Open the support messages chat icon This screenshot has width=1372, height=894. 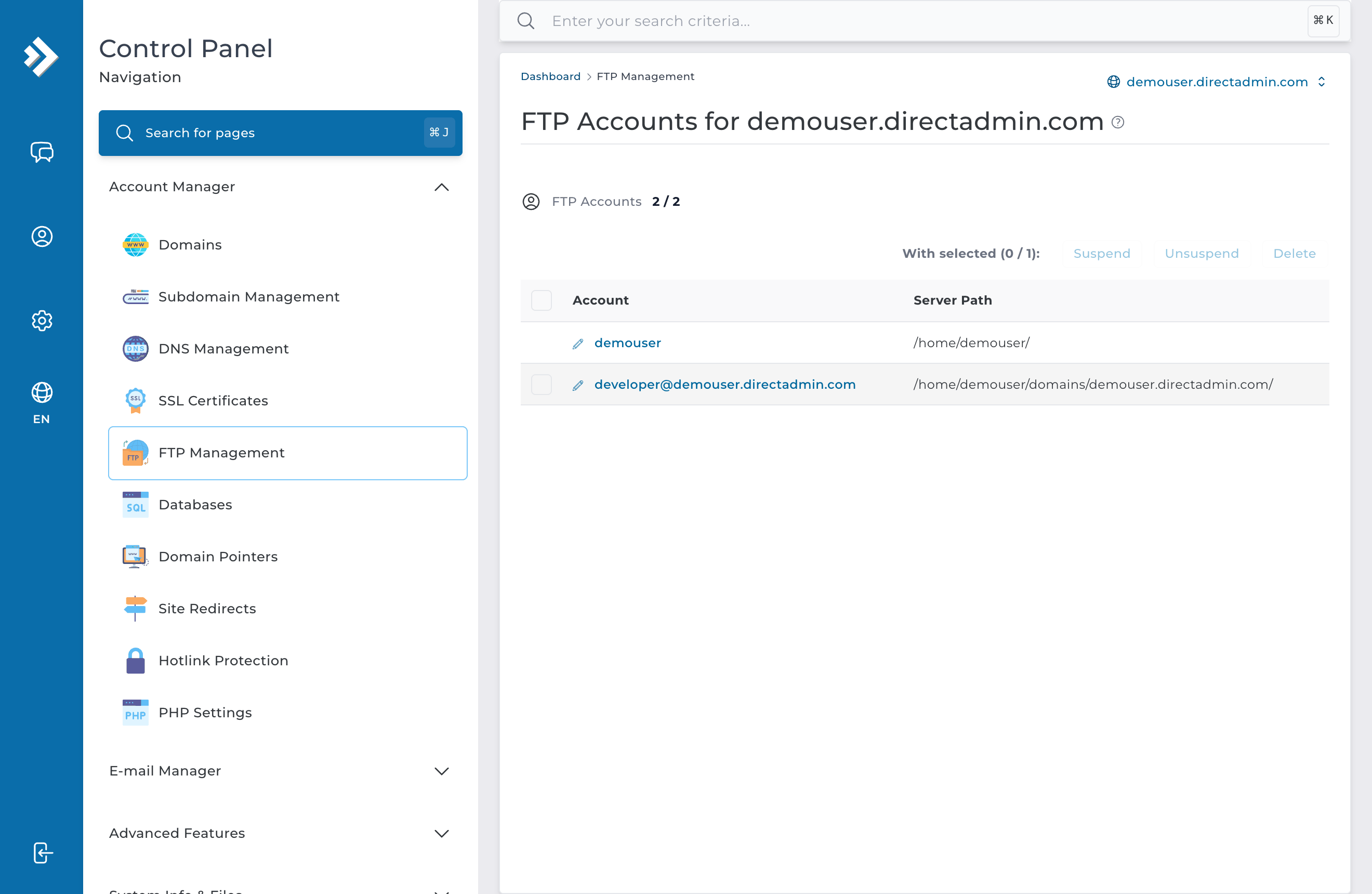pos(42,152)
